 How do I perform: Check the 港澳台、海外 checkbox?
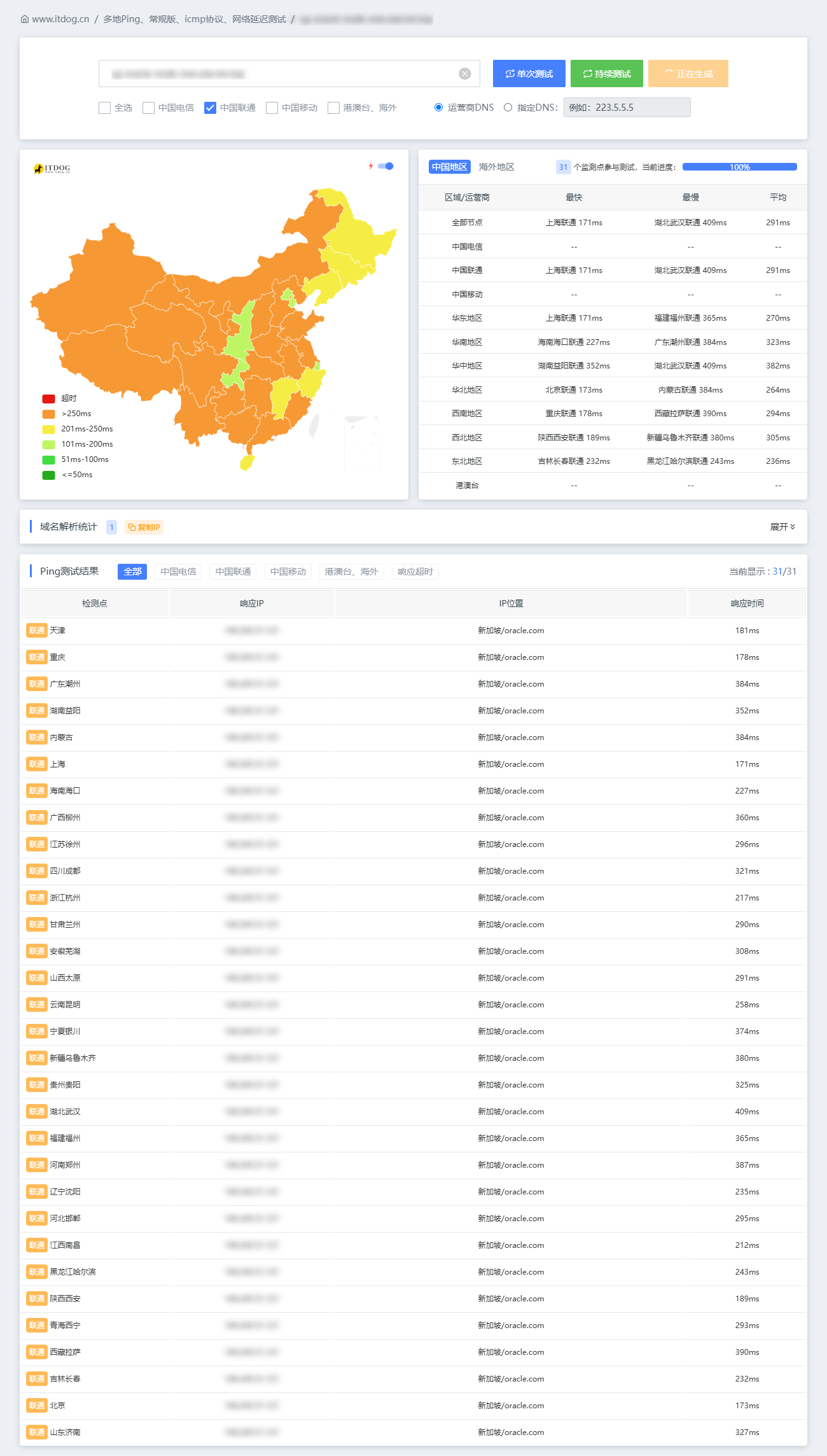[333, 108]
